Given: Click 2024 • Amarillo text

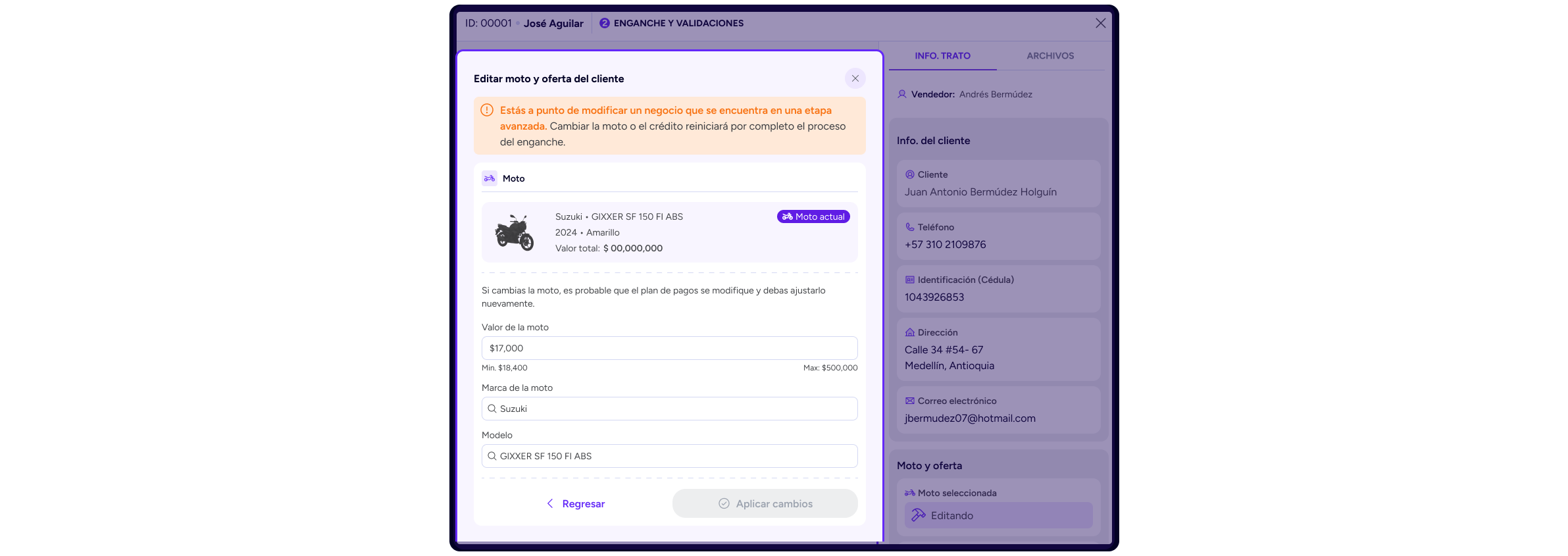Looking at the screenshot, I should 587,232.
